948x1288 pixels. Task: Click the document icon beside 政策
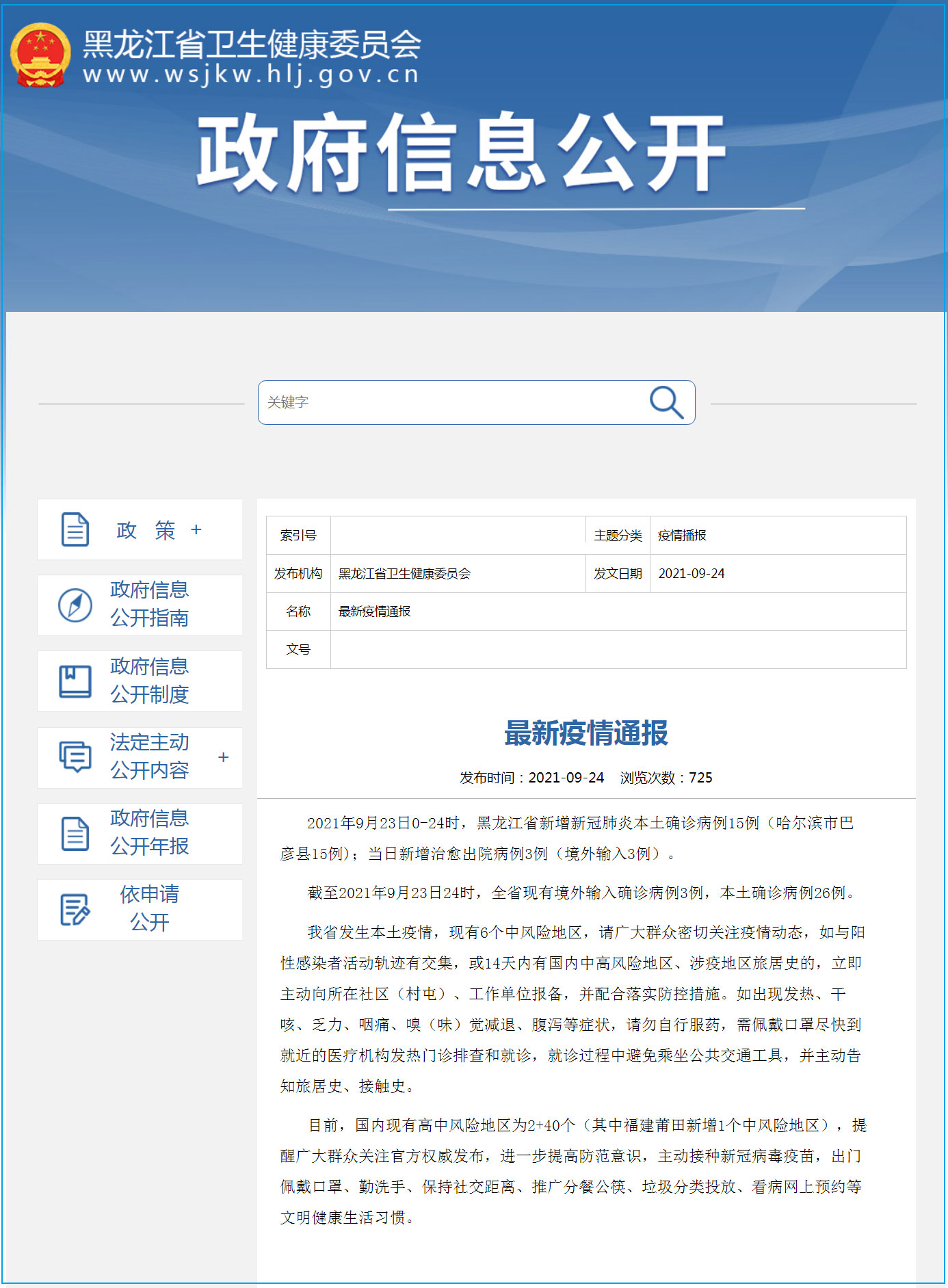(75, 529)
